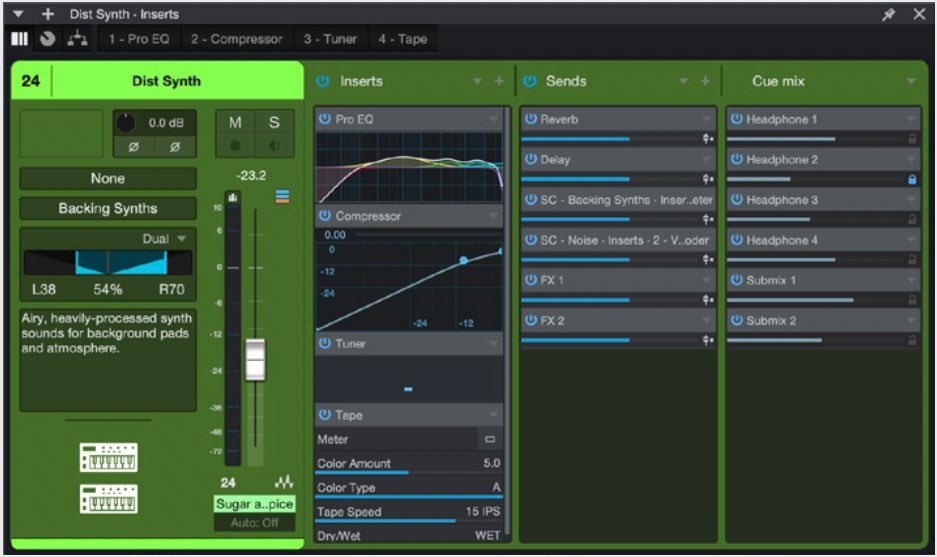Disable the Reverb send power button
The image size is (937, 557).
coord(530,119)
